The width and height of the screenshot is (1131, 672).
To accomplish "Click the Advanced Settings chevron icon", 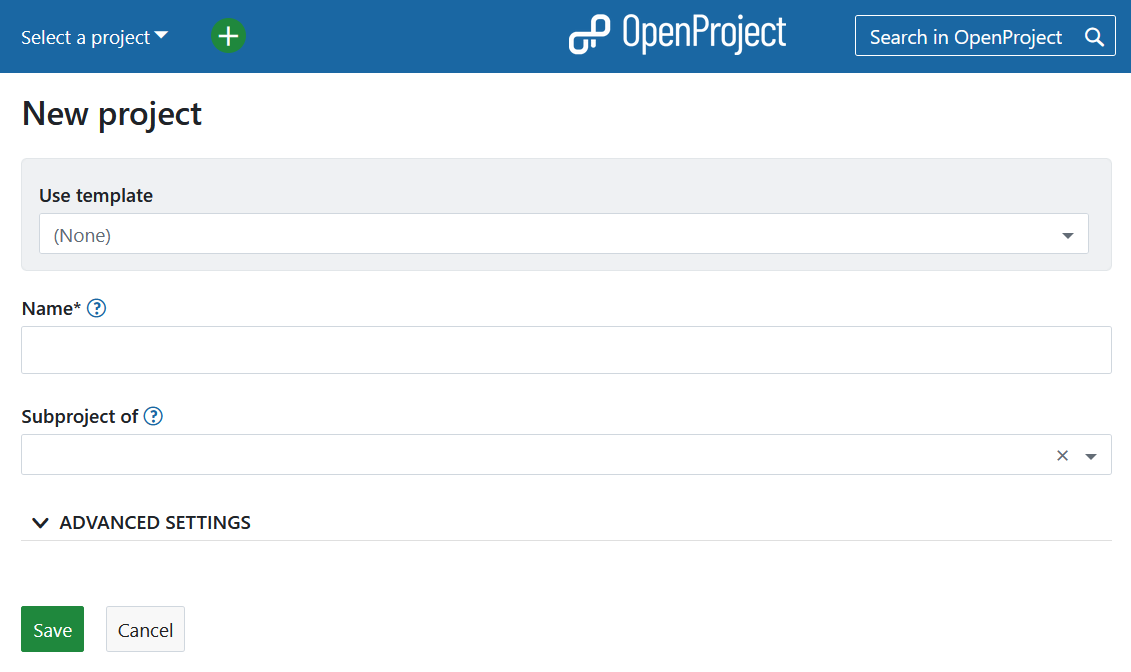I will pyautogui.click(x=40, y=523).
